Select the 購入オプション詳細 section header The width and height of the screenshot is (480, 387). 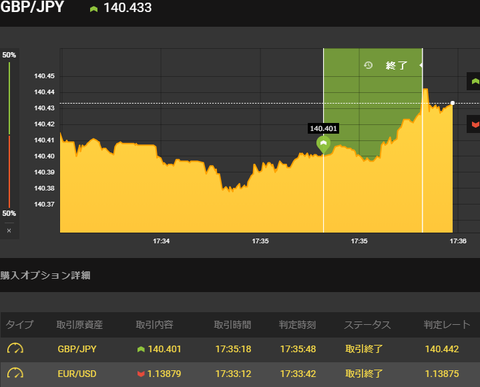[x=45, y=275]
